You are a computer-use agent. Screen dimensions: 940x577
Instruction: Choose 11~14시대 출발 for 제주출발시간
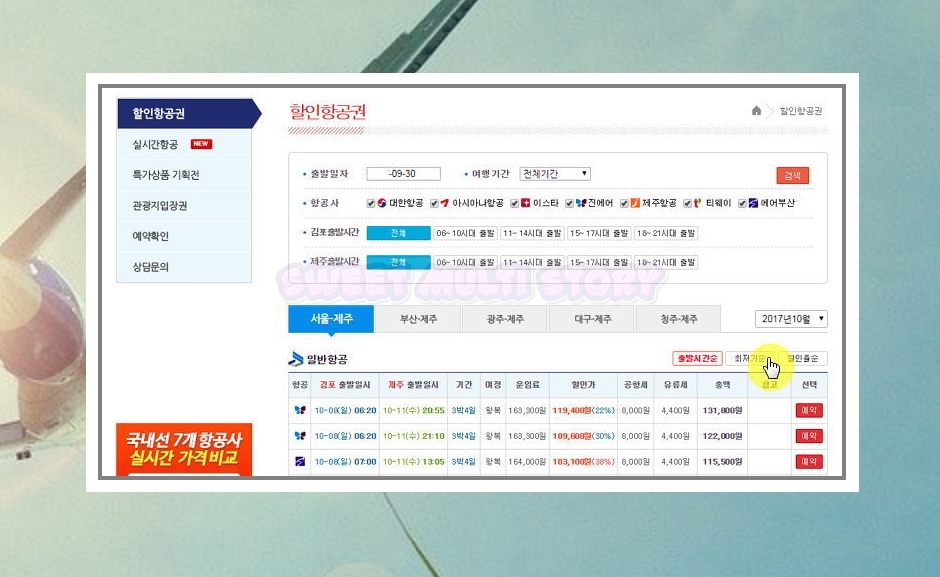[532, 263]
